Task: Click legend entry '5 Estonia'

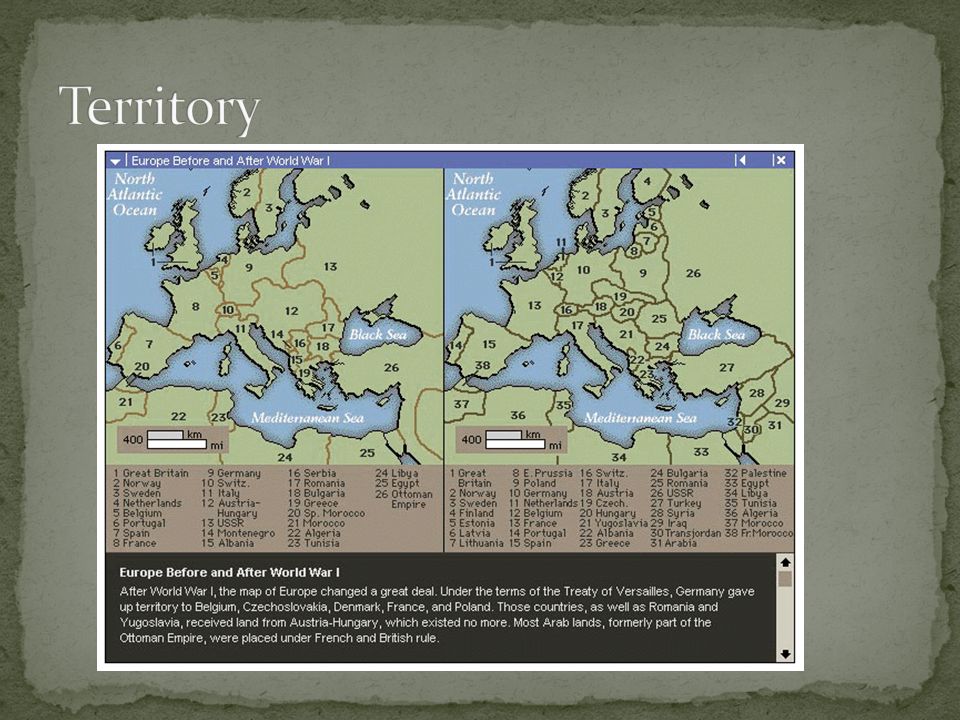Action: [x=471, y=523]
